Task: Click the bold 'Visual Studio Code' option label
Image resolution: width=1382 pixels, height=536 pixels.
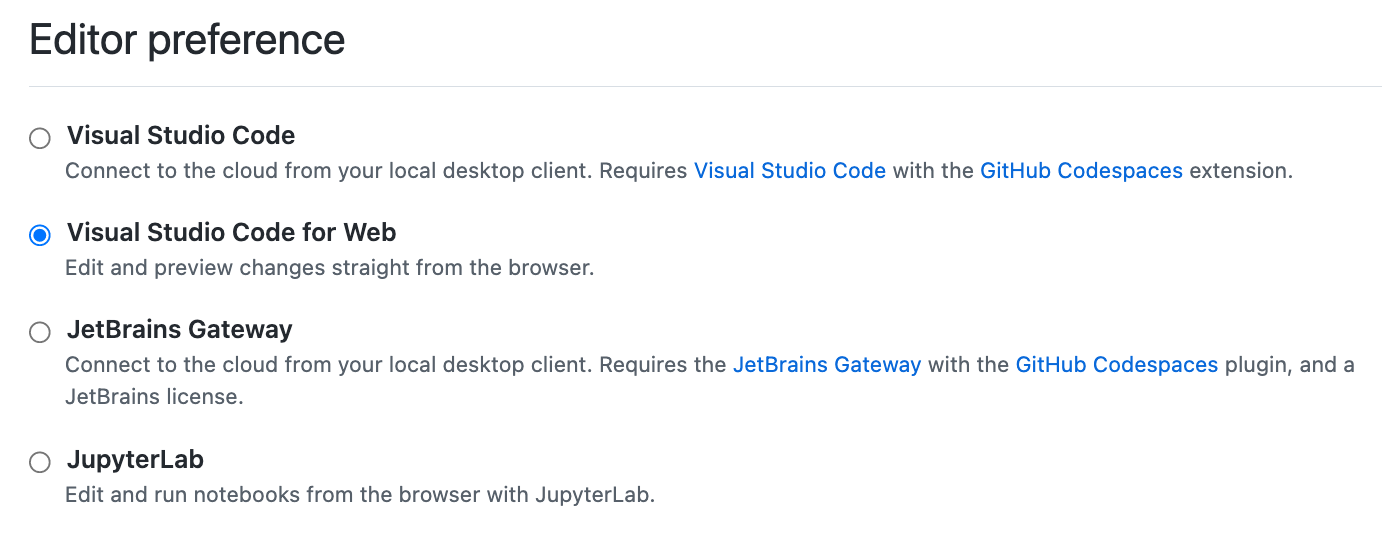Action: tap(181, 135)
